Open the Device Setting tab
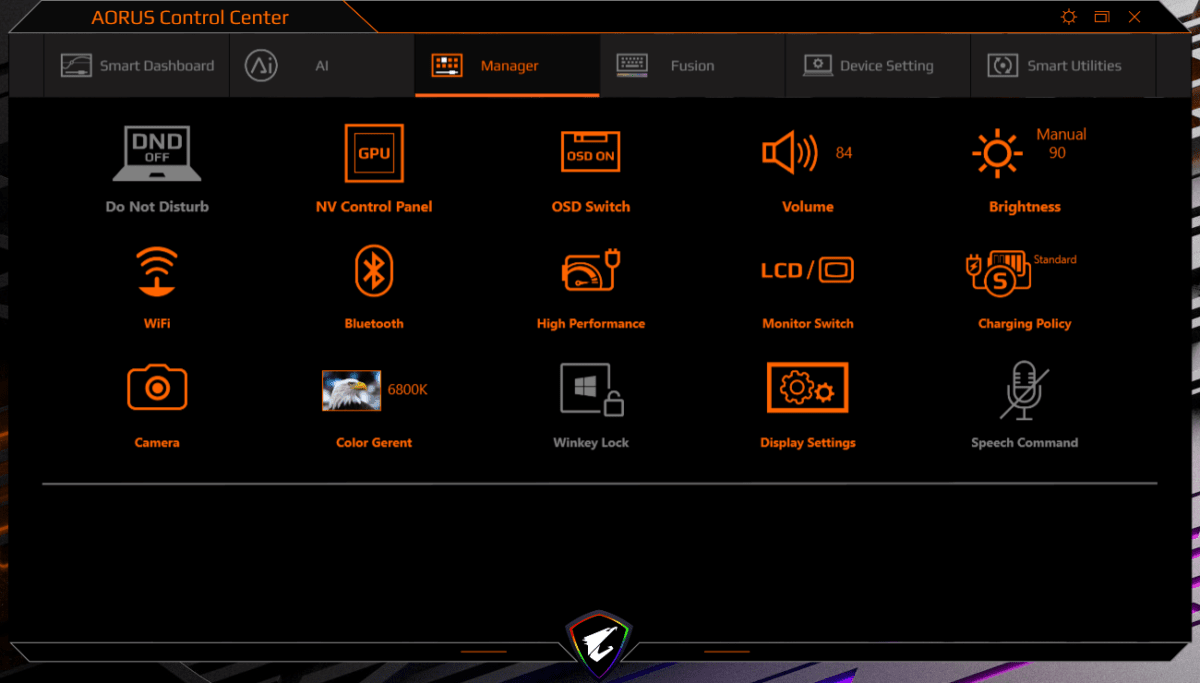The height and width of the screenshot is (683, 1200). pos(878,66)
